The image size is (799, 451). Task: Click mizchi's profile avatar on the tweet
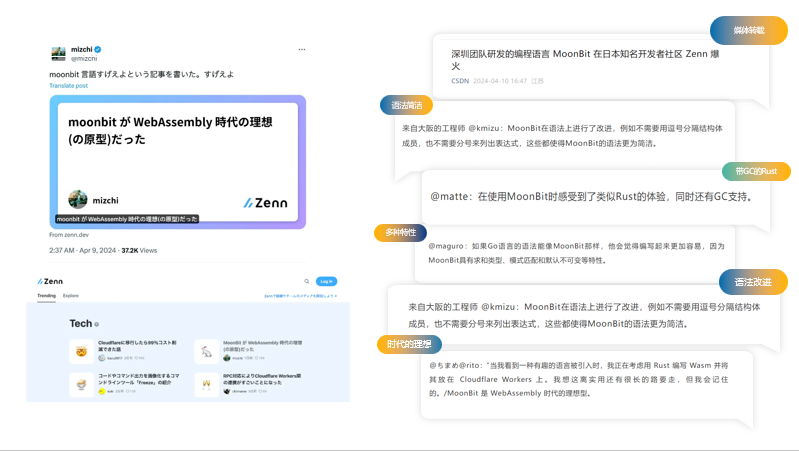(x=58, y=54)
